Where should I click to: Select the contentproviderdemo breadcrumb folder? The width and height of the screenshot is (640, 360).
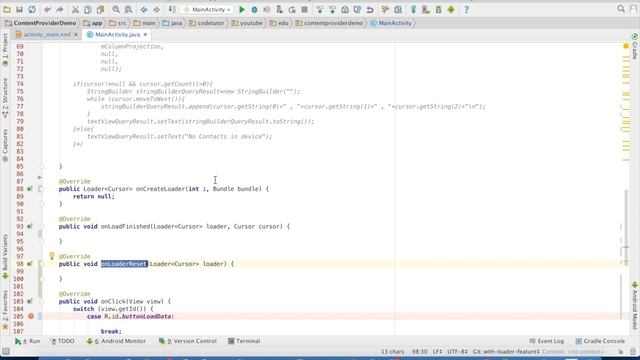click(x=329, y=23)
